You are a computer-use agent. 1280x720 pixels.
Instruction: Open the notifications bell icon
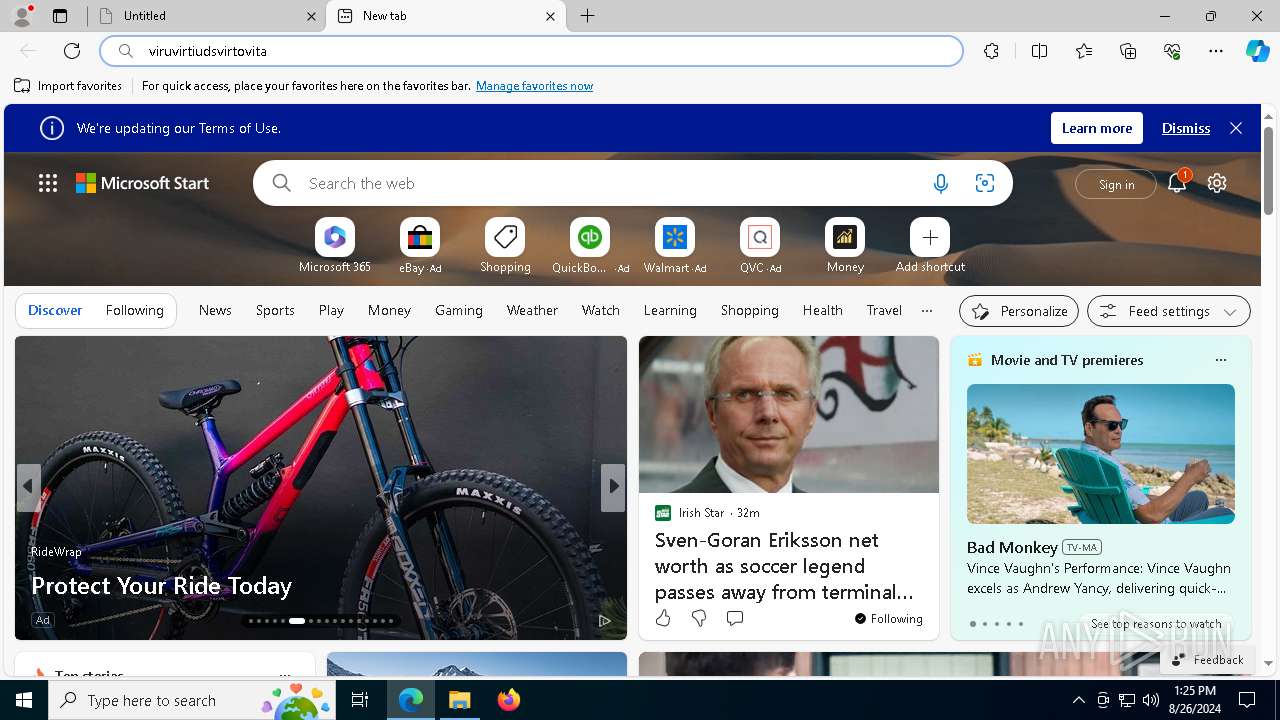[x=1177, y=183]
